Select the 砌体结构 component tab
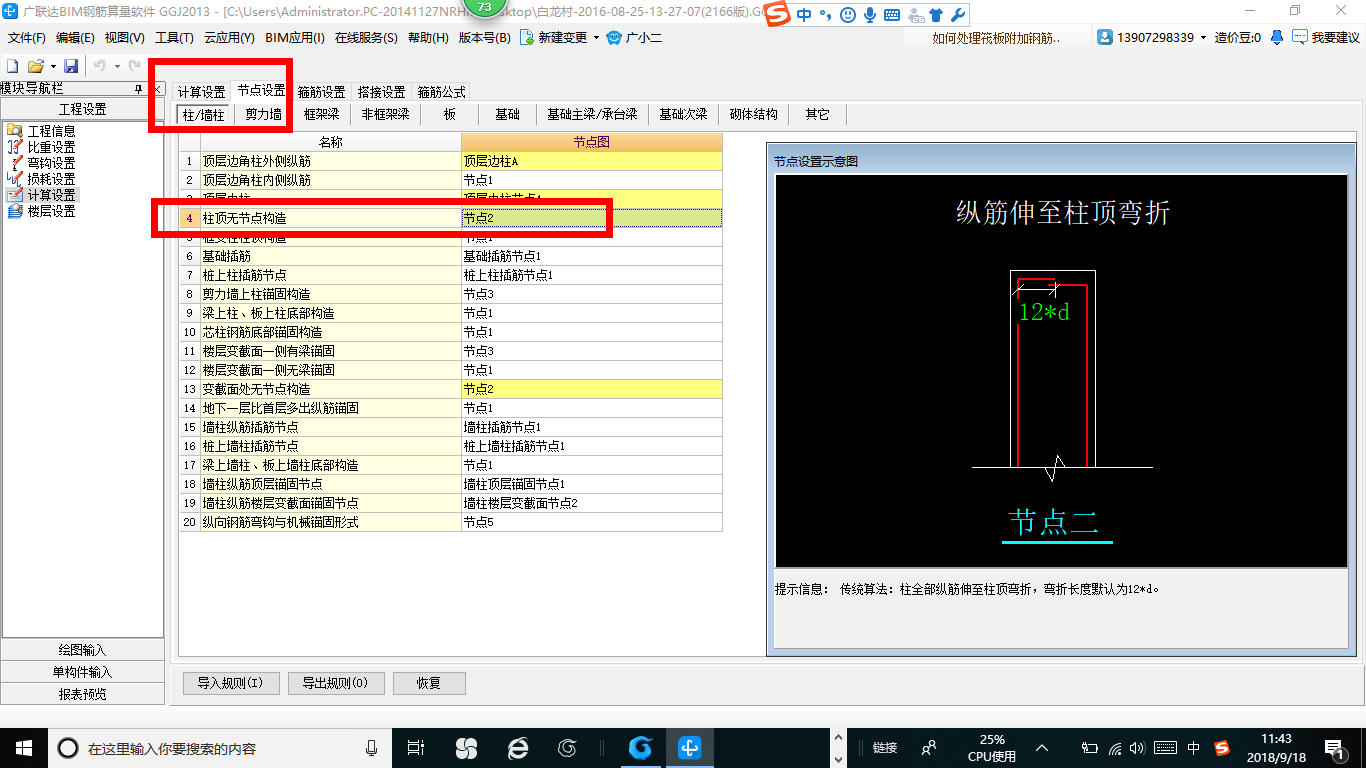This screenshot has height=768, width=1366. [754, 115]
